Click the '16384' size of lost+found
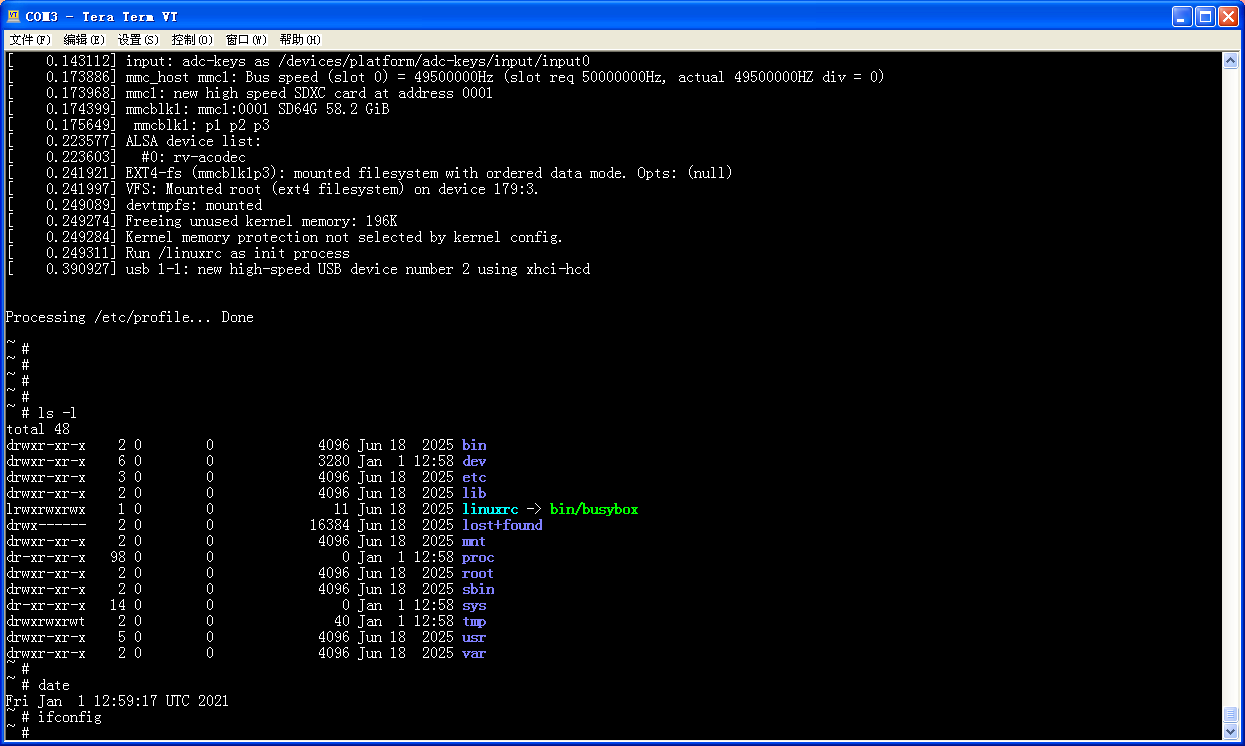This screenshot has height=746, width=1245. [x=330, y=525]
